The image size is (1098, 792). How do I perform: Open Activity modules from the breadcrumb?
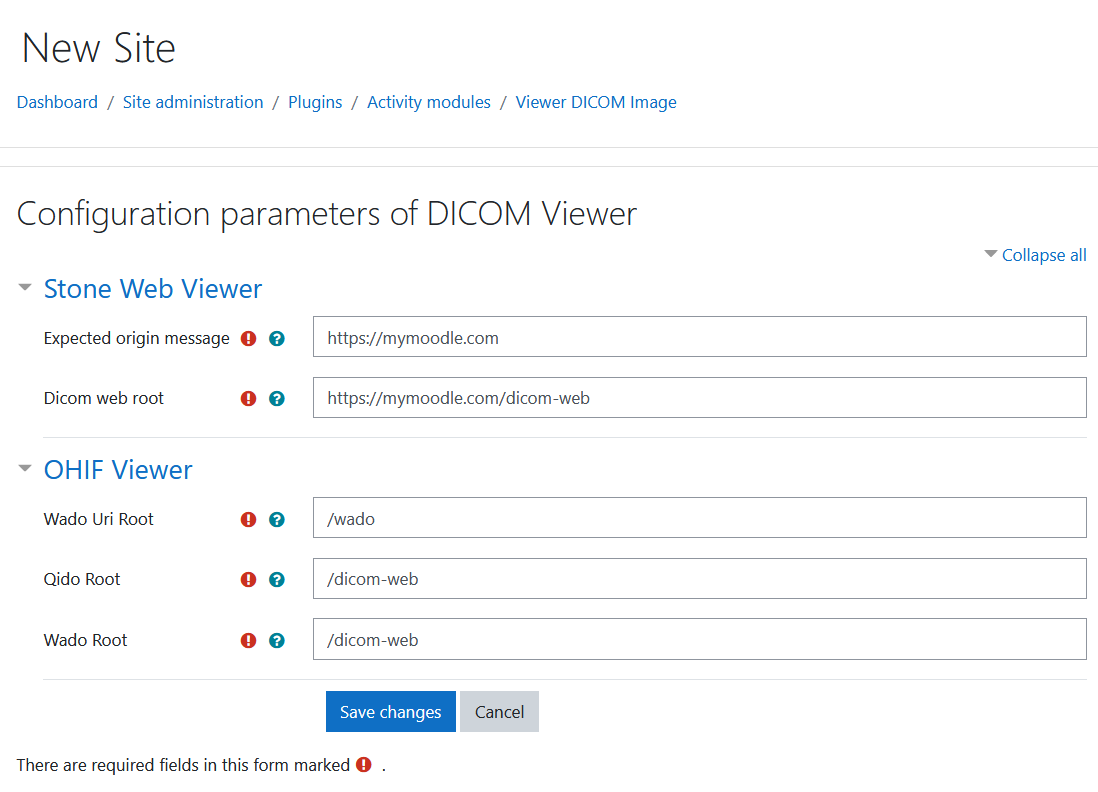tap(428, 102)
